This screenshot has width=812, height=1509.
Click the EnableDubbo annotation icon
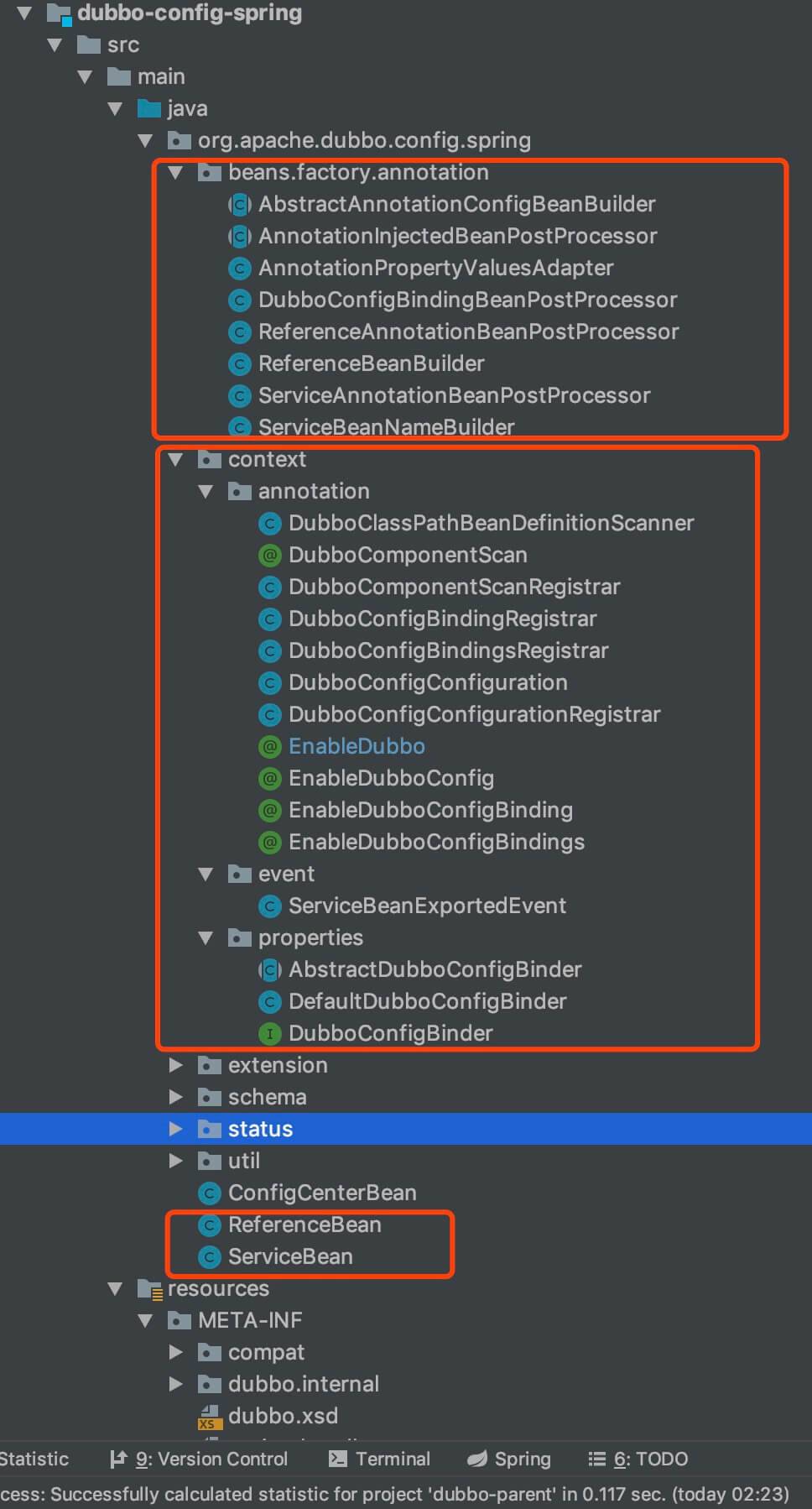point(269,746)
